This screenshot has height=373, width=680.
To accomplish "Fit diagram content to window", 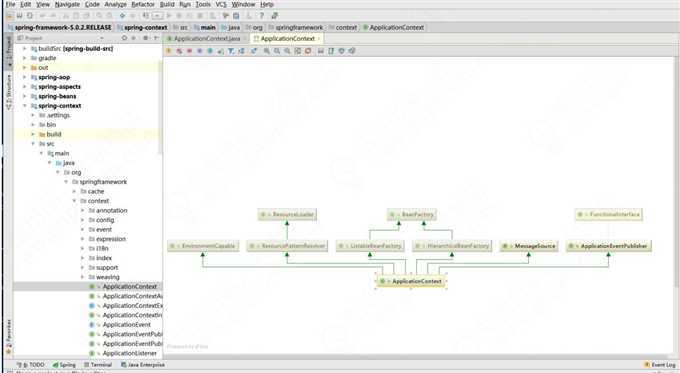I will pyautogui.click(x=298, y=51).
